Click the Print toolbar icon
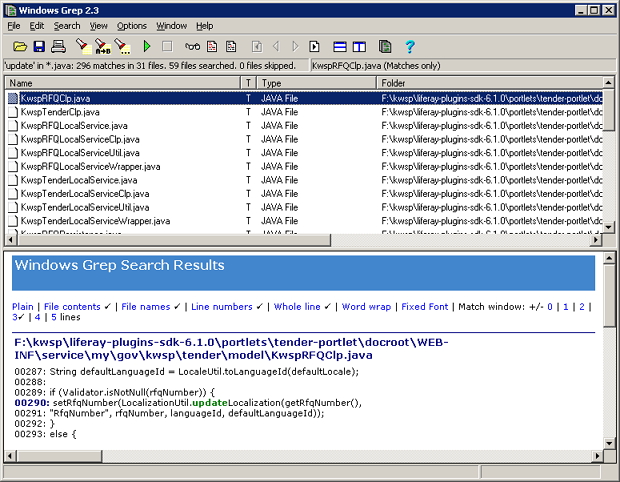The height and width of the screenshot is (482, 620). click(x=58, y=47)
